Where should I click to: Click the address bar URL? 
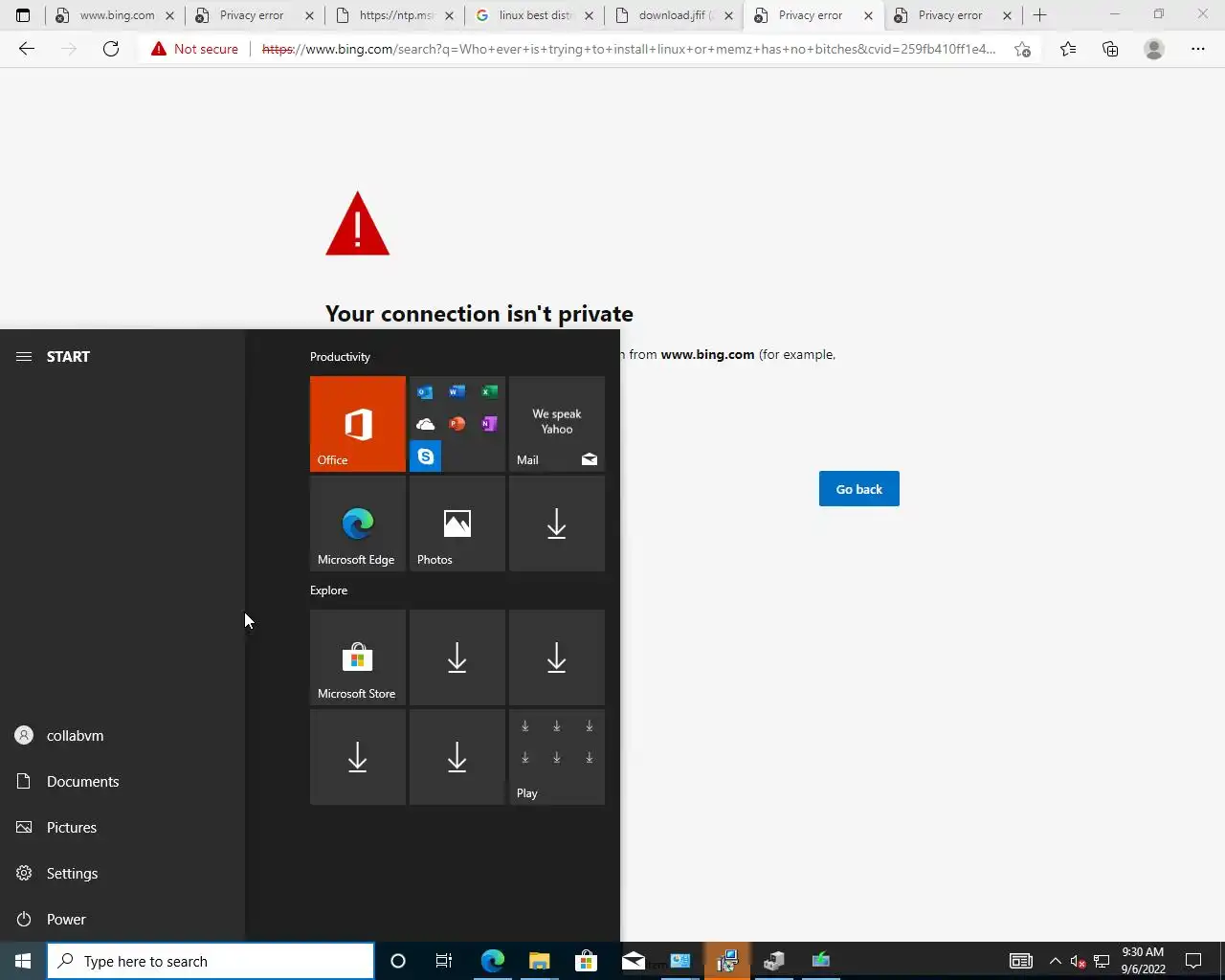[x=628, y=49]
